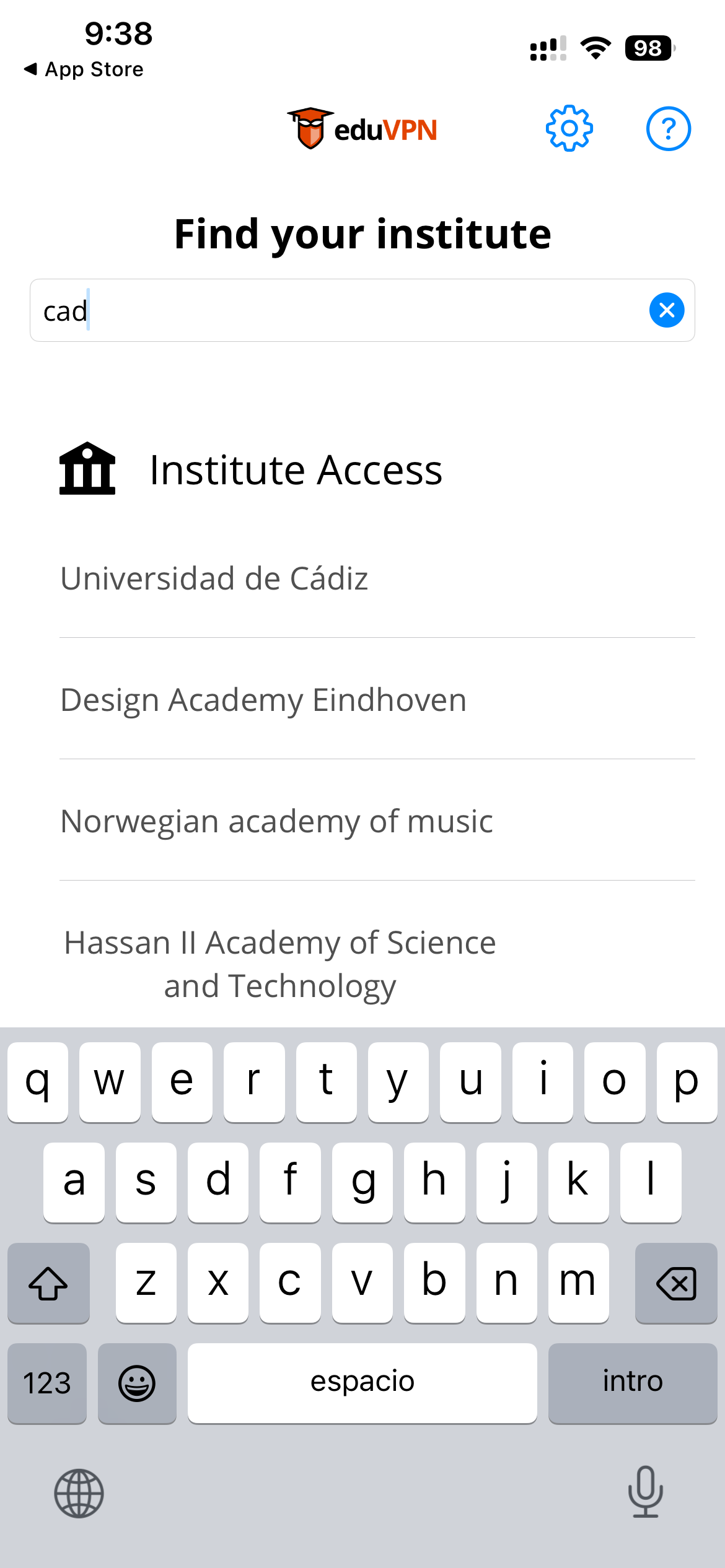Switch keyboard language with globe icon
The width and height of the screenshot is (725, 1568).
tap(79, 1493)
